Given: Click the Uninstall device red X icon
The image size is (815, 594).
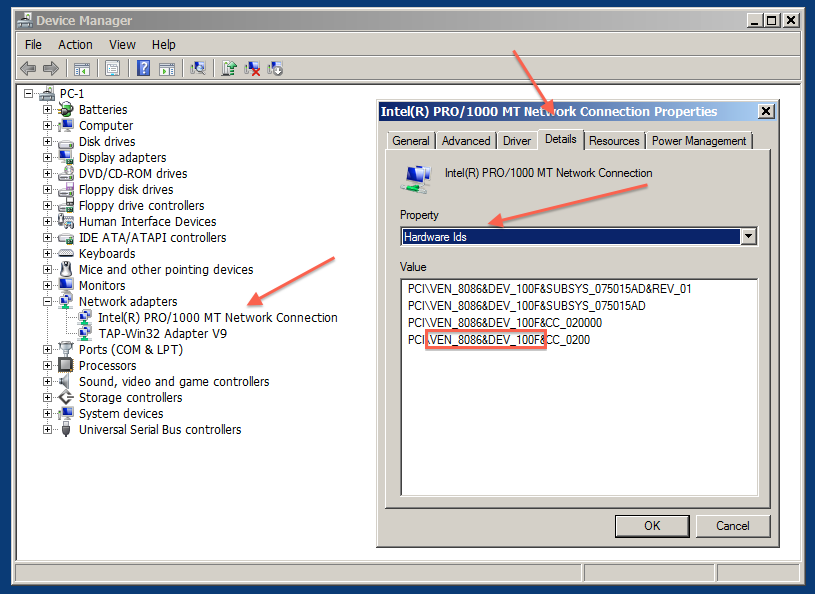Looking at the screenshot, I should [252, 68].
